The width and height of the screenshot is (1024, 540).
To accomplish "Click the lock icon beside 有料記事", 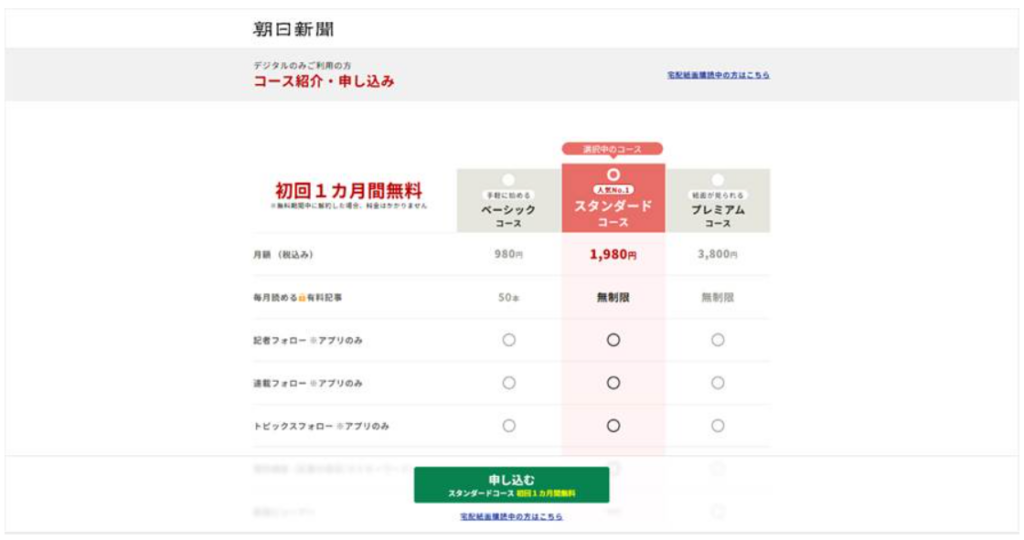I will pos(302,298).
